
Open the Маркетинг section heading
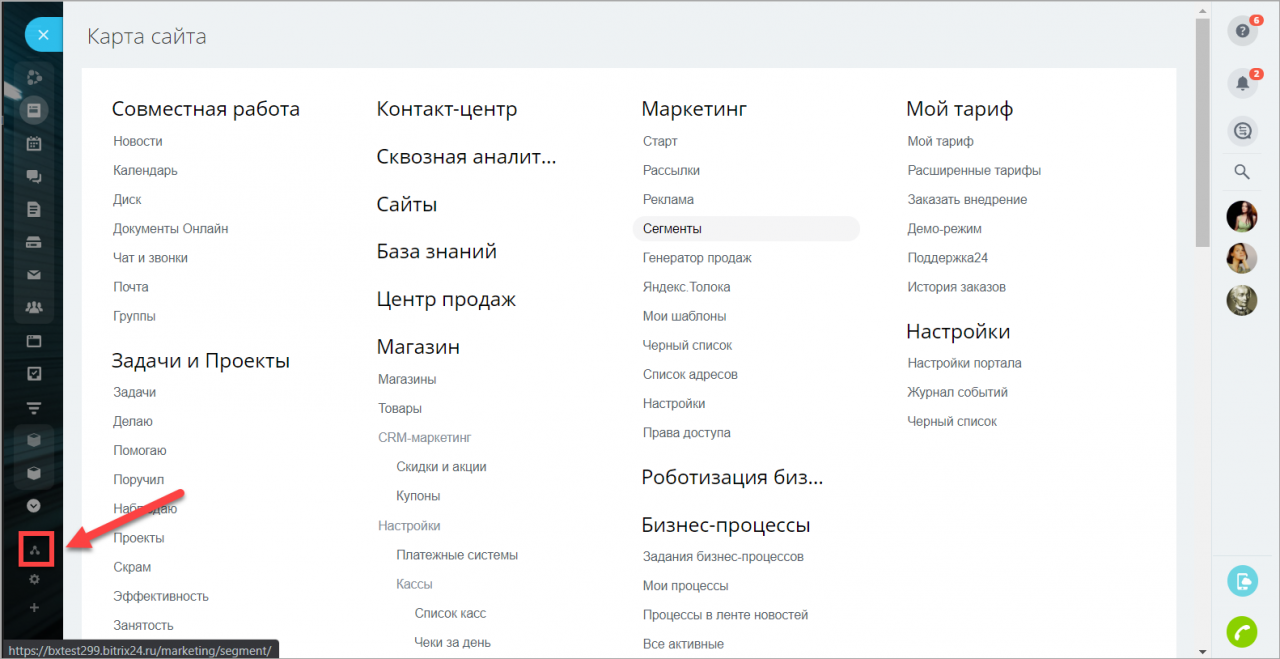[694, 109]
